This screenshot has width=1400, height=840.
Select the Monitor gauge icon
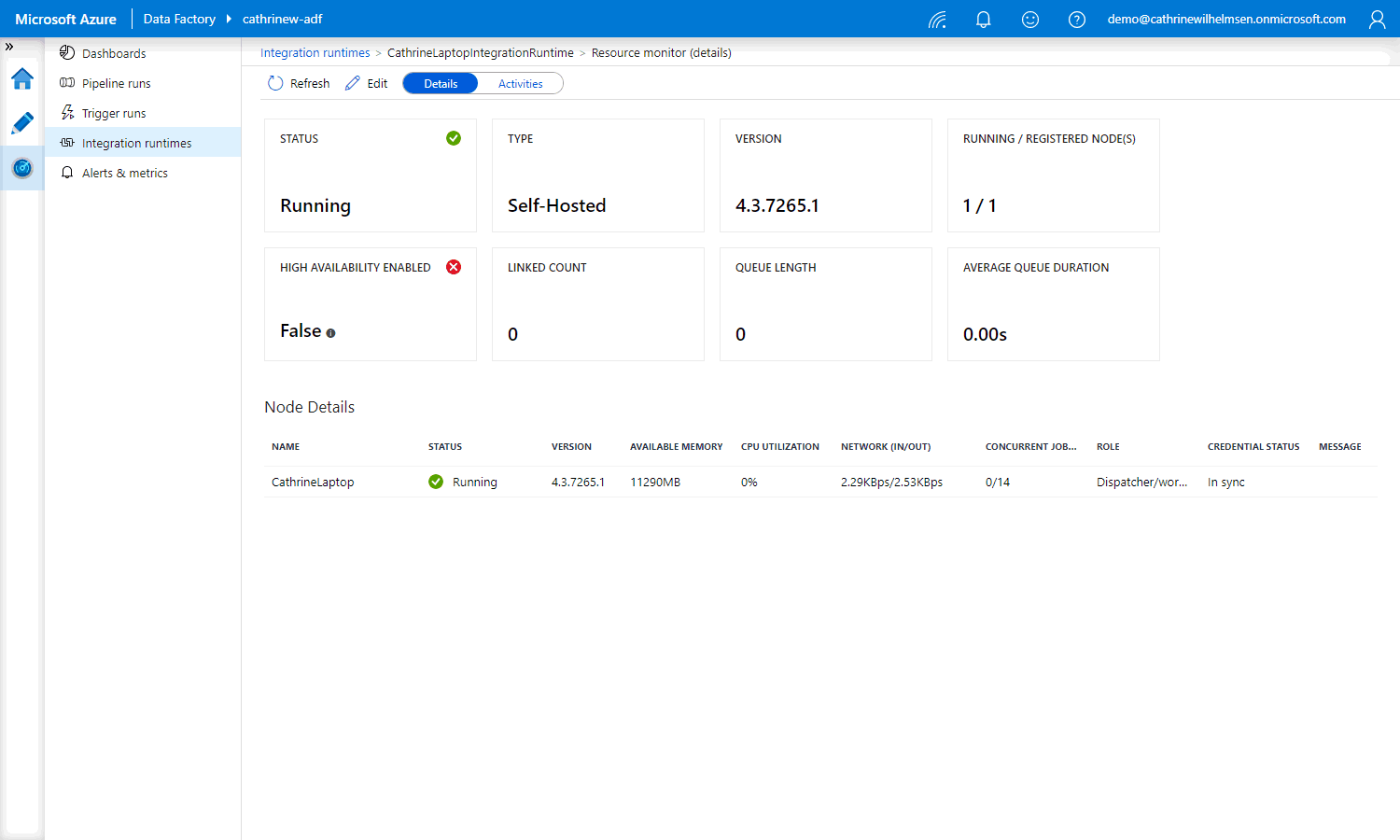22,168
